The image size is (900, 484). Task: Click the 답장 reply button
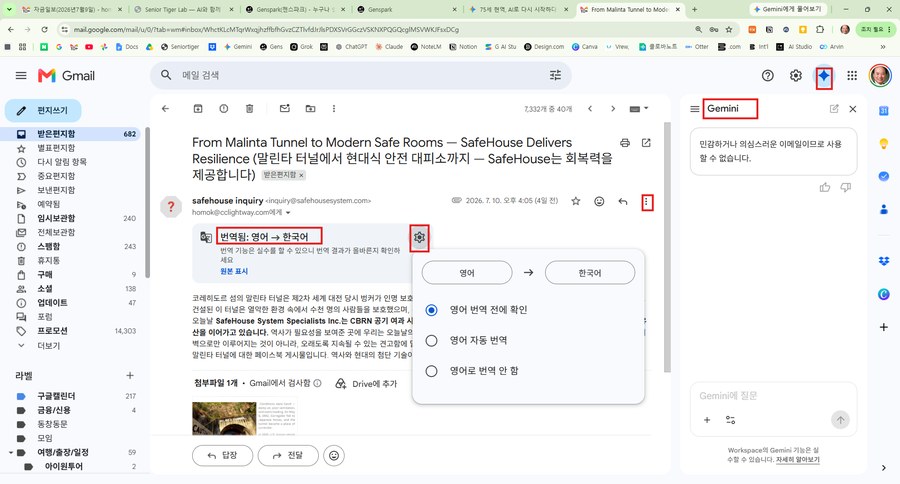tap(222, 455)
